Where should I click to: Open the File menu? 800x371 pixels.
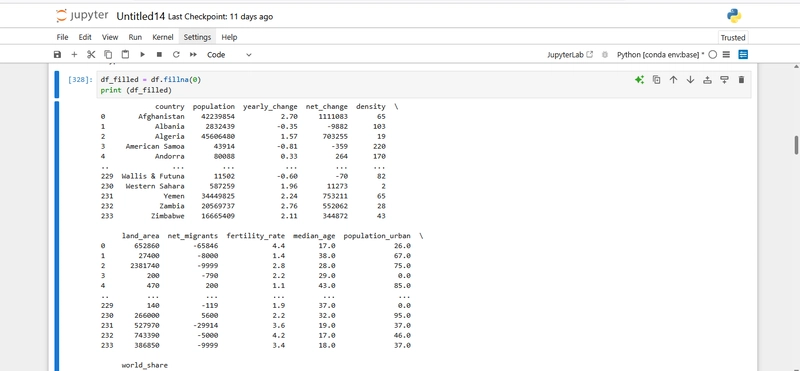tap(62, 37)
